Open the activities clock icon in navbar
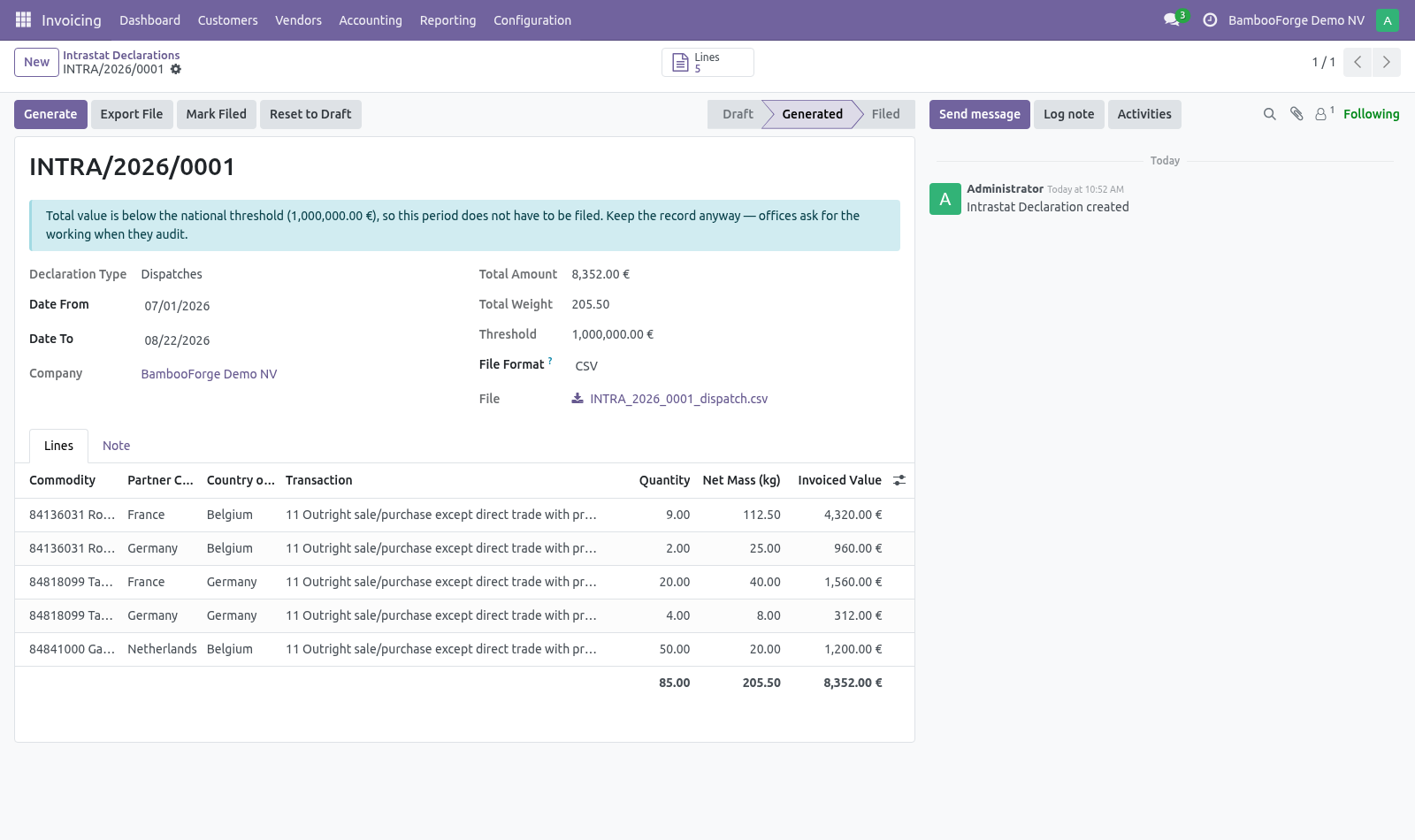 point(1210,19)
